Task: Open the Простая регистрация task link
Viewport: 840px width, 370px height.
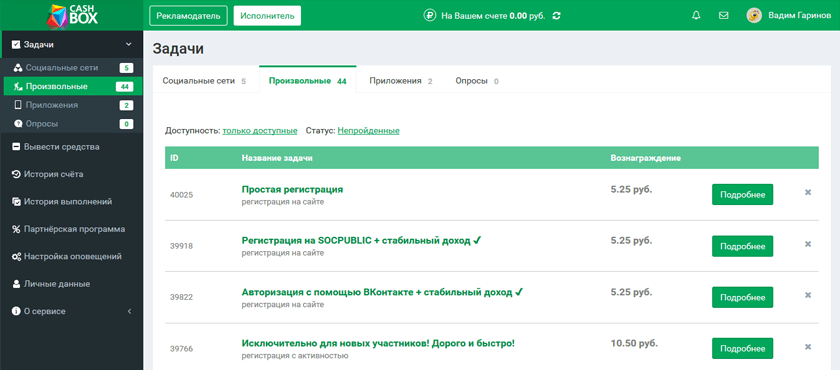Action: click(x=292, y=190)
